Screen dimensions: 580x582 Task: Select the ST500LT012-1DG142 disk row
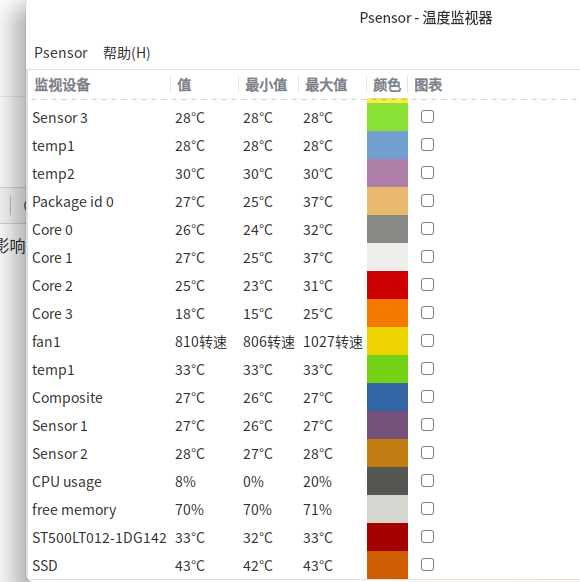pyautogui.click(x=304, y=537)
